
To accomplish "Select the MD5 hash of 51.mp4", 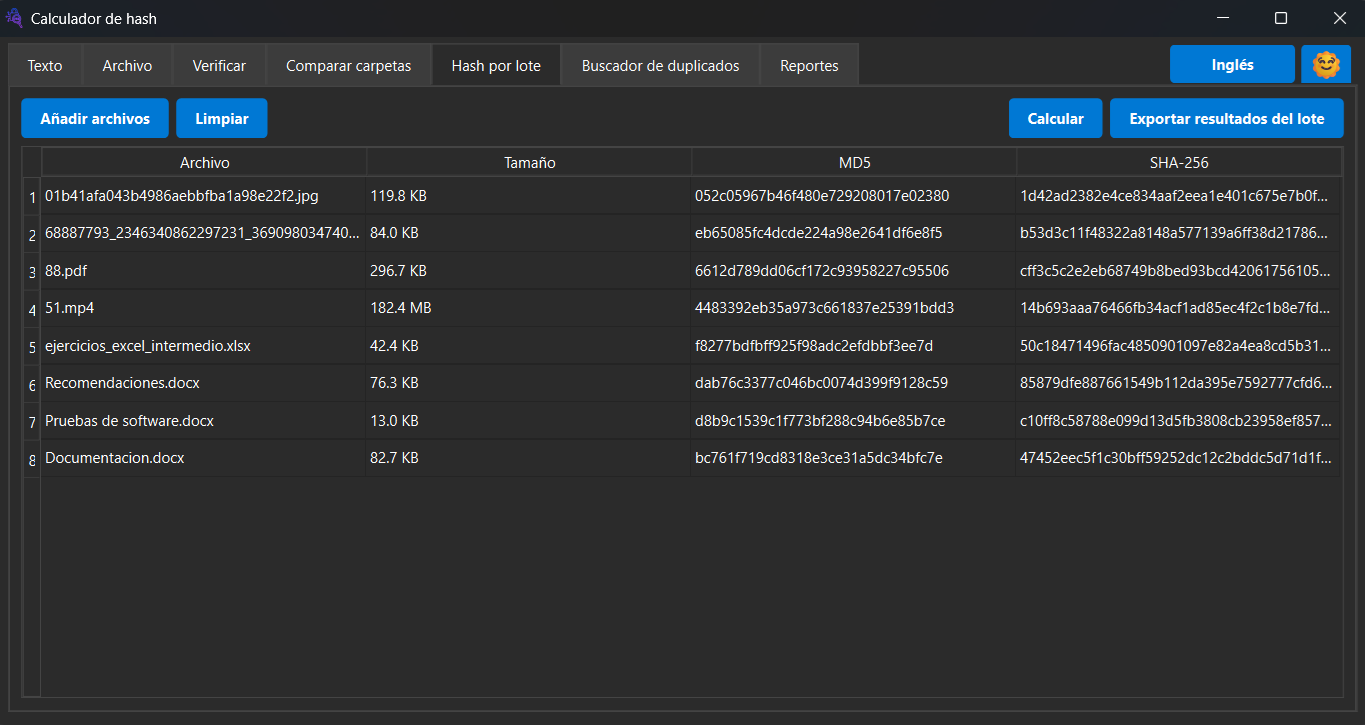I will 824,308.
